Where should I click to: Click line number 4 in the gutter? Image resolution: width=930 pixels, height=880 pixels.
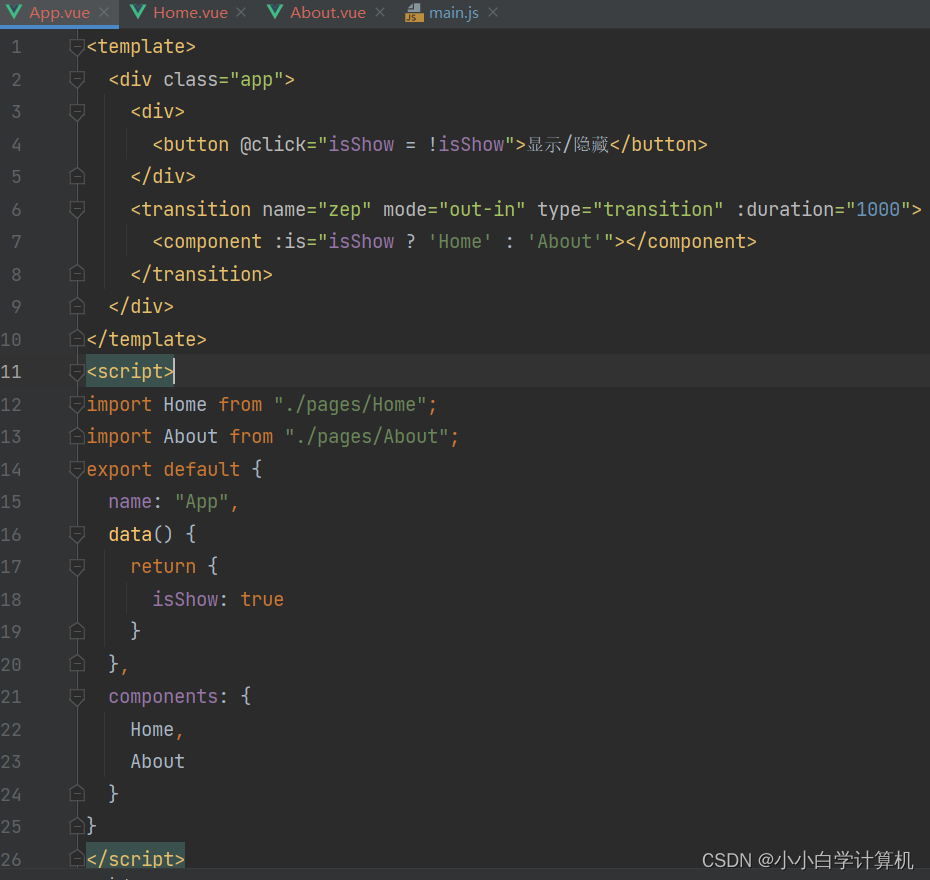pos(17,145)
